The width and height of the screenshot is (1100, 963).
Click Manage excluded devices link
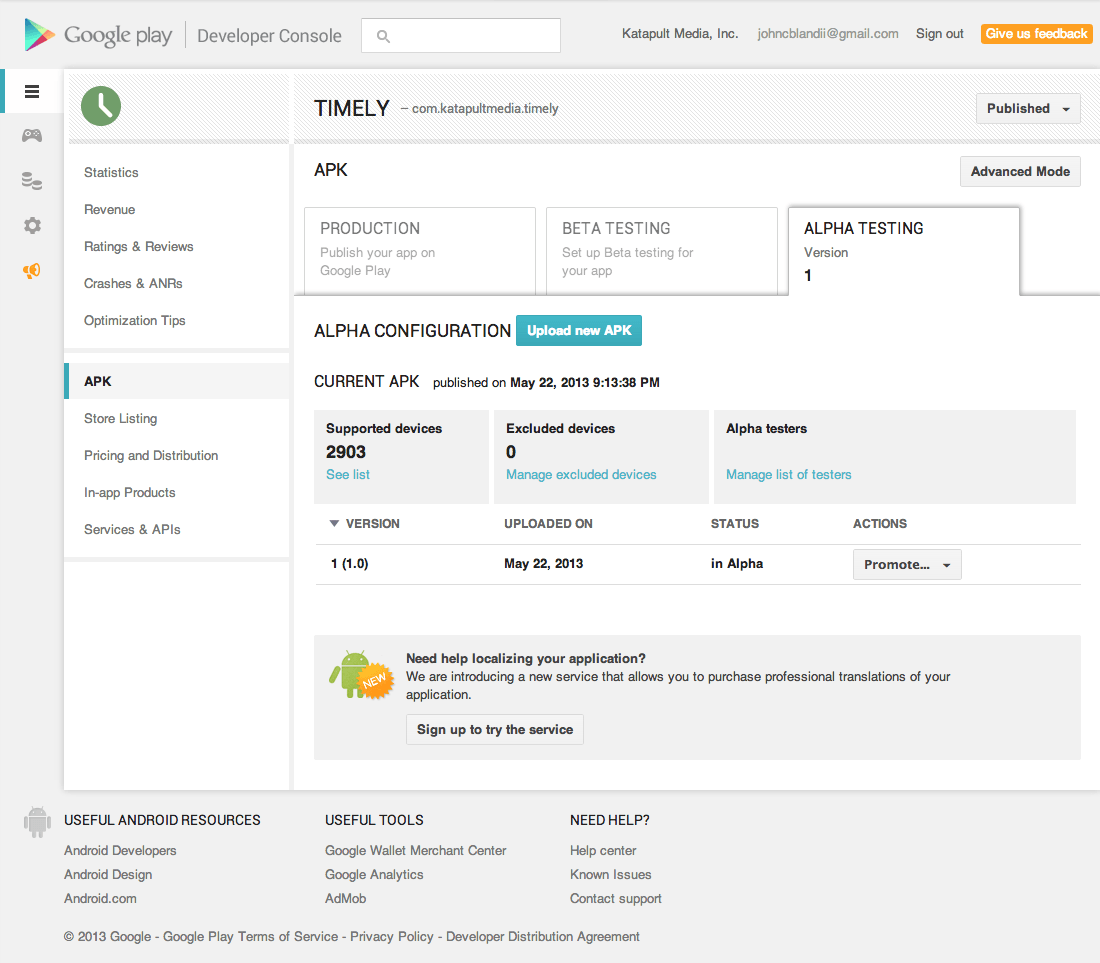coord(582,475)
